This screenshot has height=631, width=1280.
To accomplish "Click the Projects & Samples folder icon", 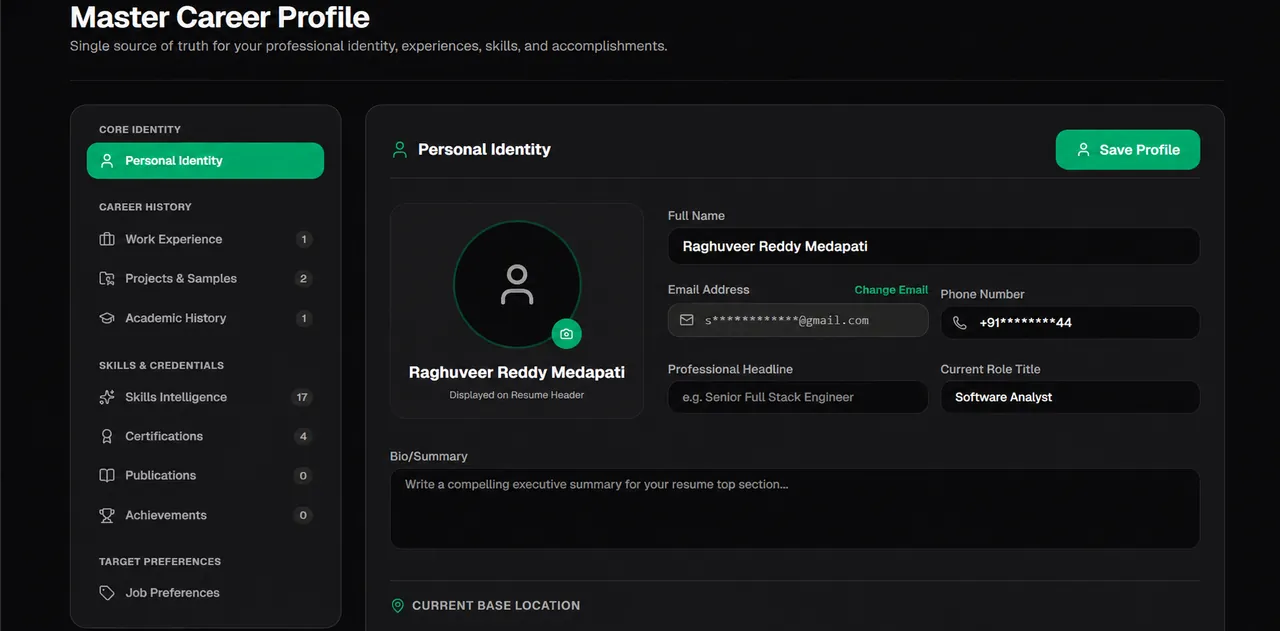I will (107, 279).
